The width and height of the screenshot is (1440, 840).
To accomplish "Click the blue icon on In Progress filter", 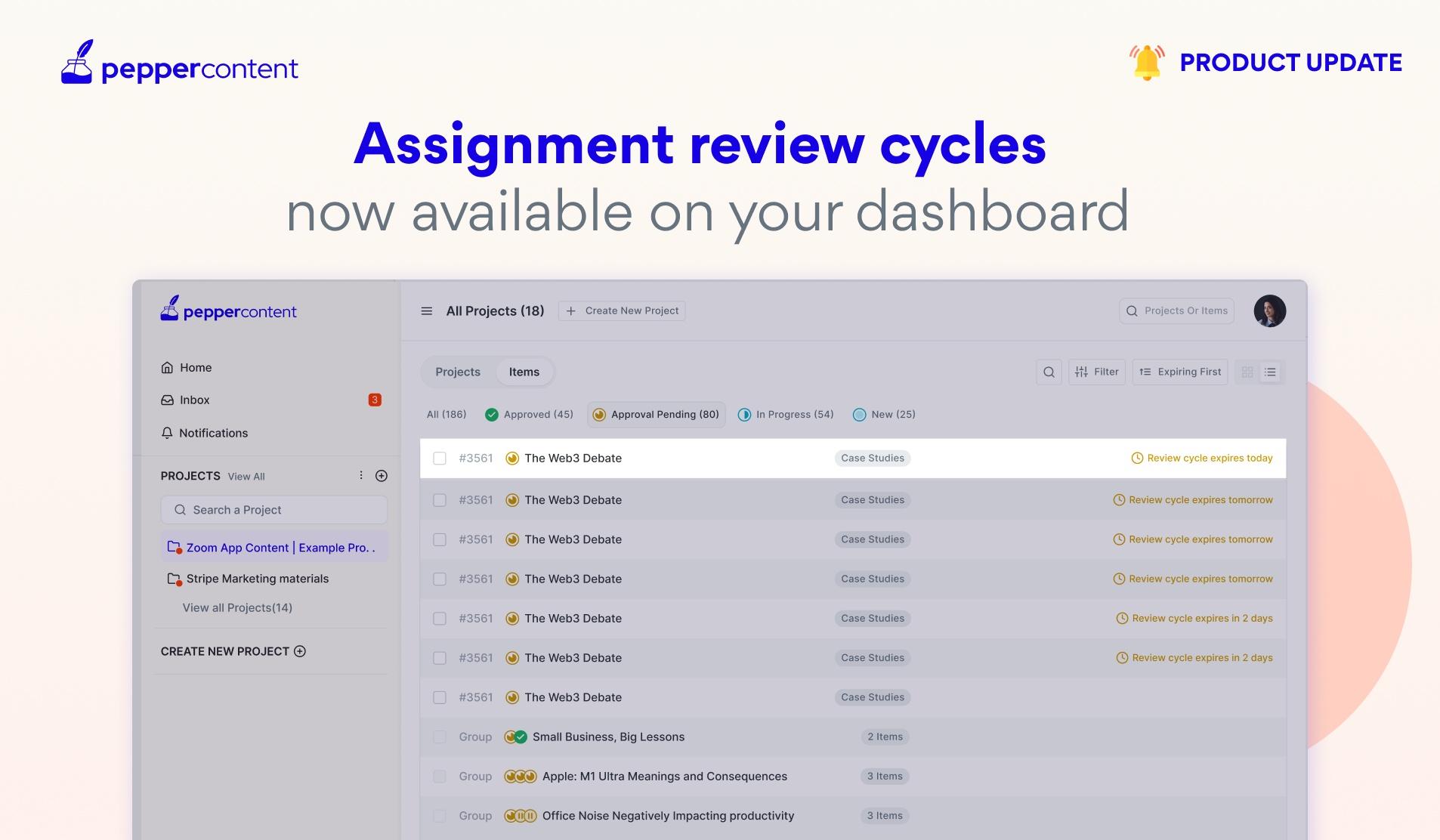I will pos(744,415).
